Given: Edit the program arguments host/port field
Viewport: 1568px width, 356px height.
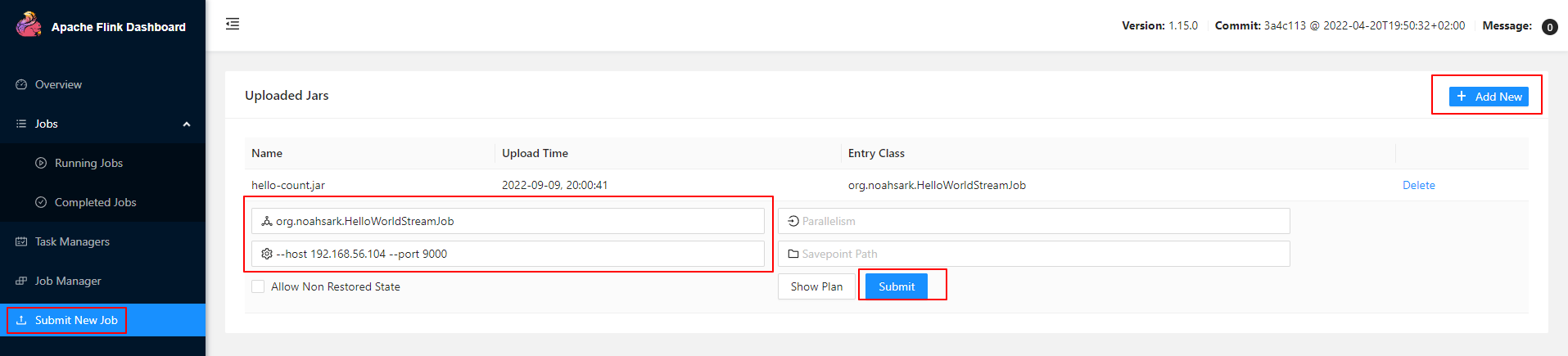Looking at the screenshot, I should pos(508,254).
